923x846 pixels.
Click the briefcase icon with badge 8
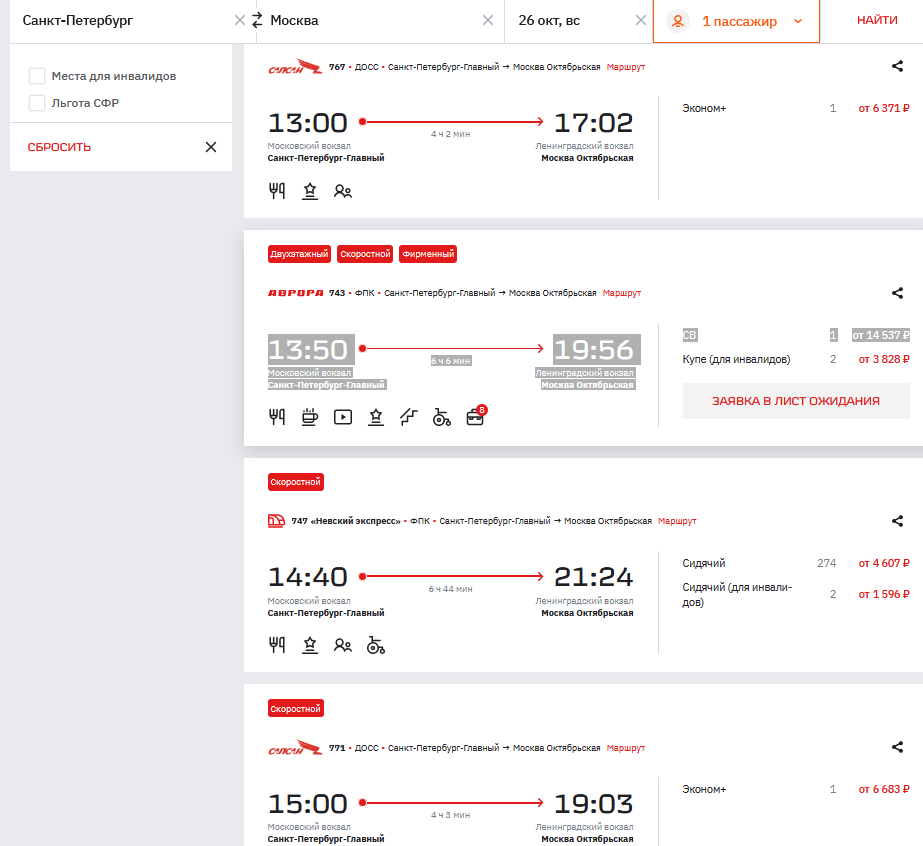click(475, 417)
